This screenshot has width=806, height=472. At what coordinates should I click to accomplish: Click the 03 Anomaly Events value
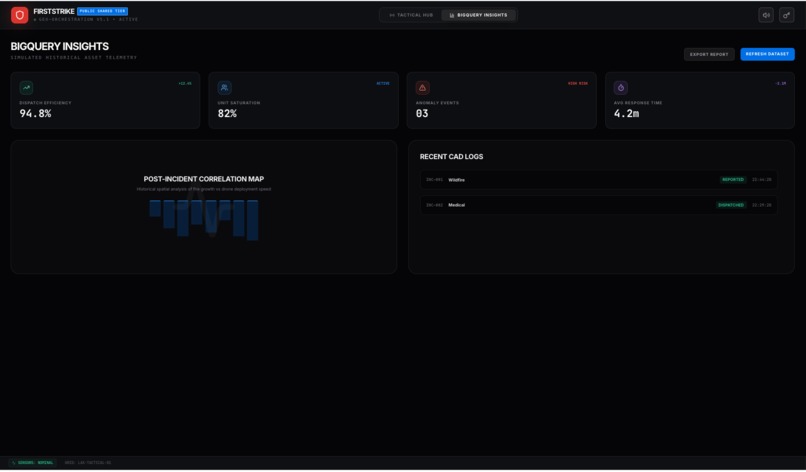click(x=422, y=114)
